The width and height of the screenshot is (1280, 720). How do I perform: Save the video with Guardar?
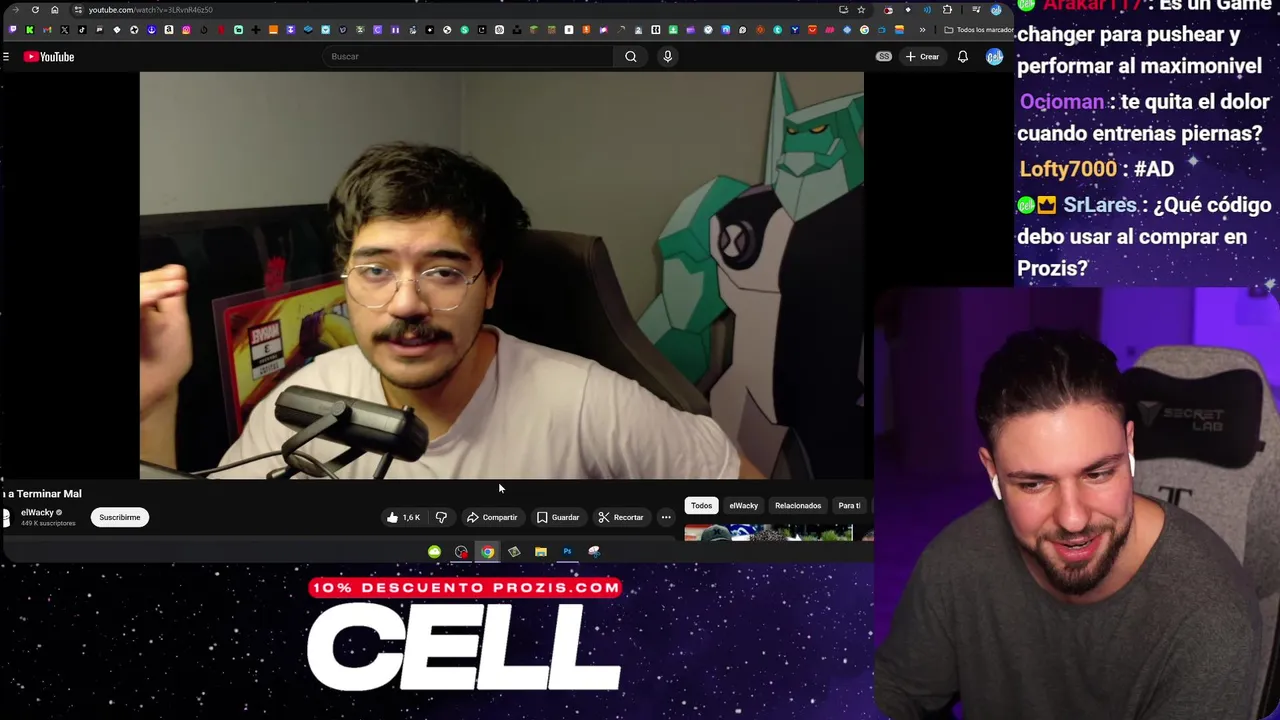(x=558, y=517)
